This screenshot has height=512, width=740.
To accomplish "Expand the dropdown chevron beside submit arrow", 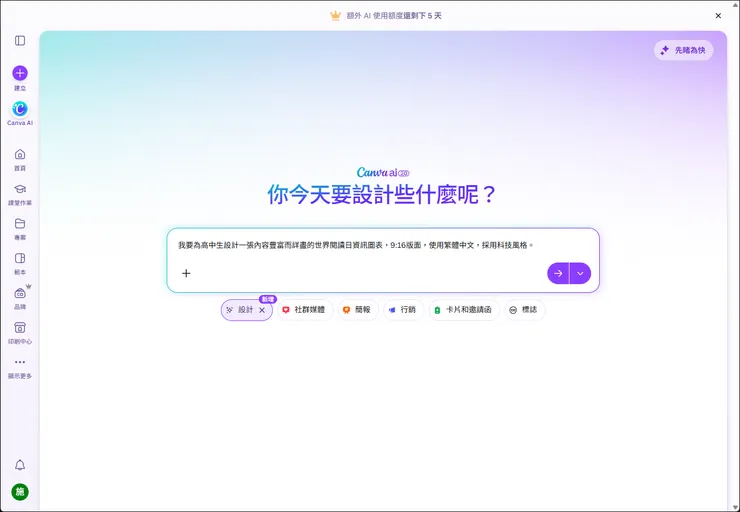I will tap(580, 273).
